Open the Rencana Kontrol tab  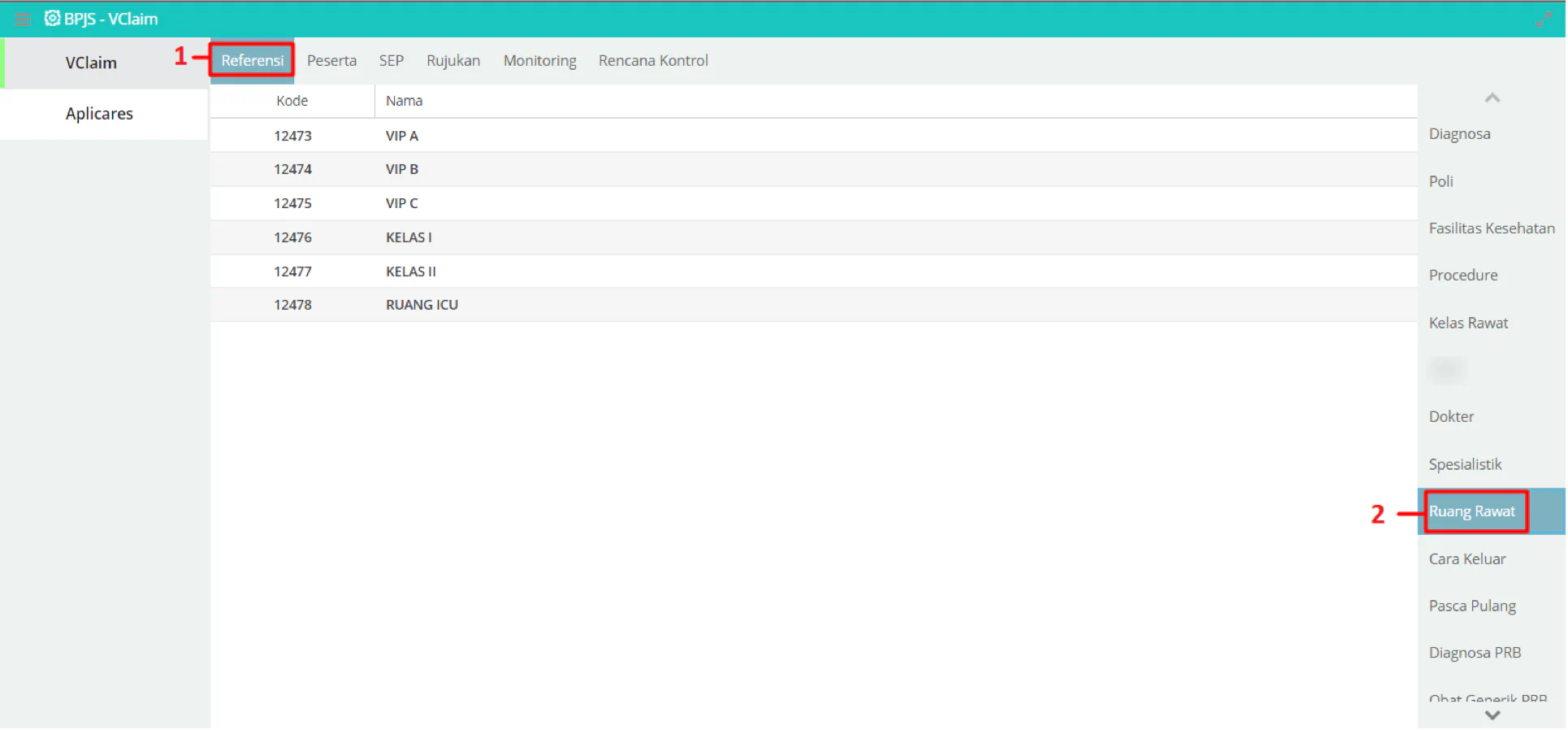[653, 60]
